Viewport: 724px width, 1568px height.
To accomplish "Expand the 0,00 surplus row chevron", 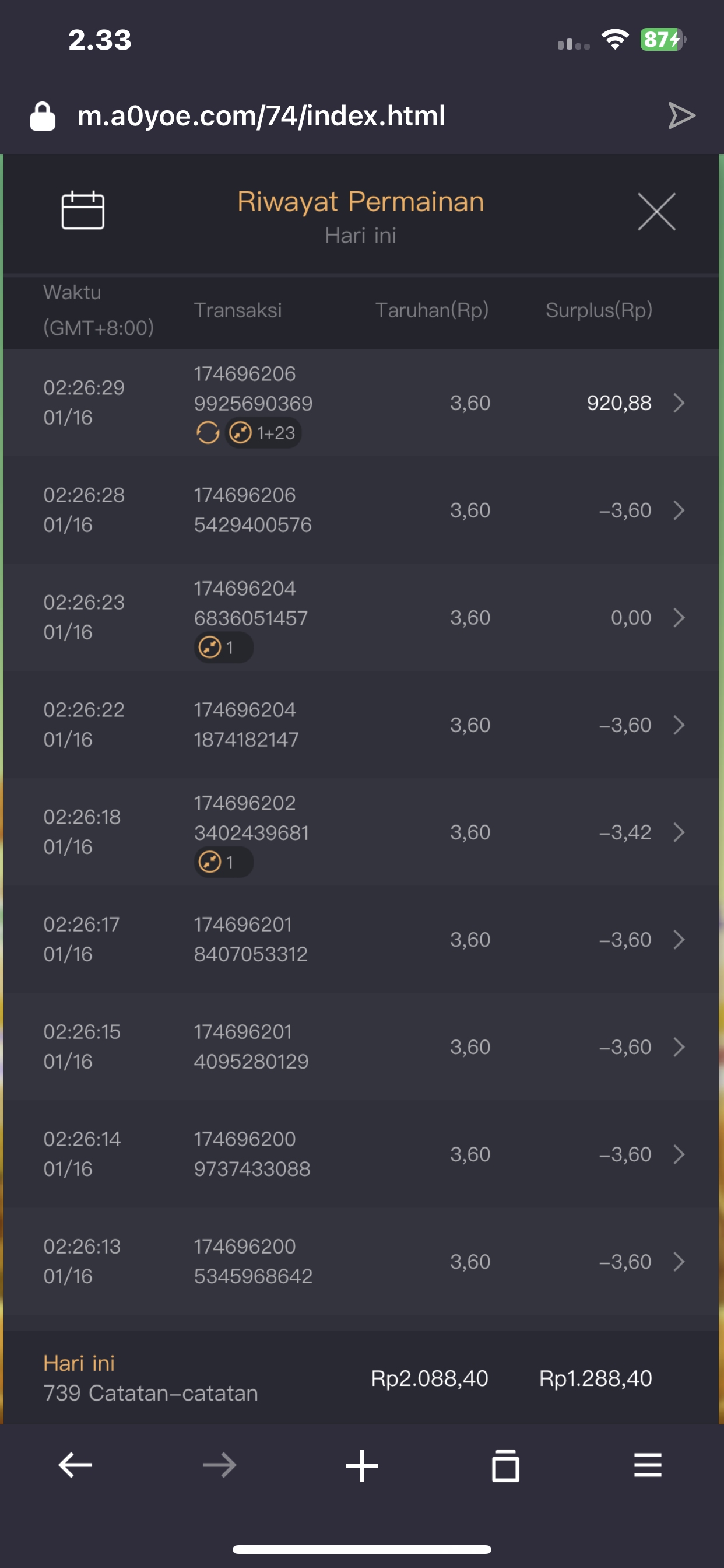I will point(679,618).
